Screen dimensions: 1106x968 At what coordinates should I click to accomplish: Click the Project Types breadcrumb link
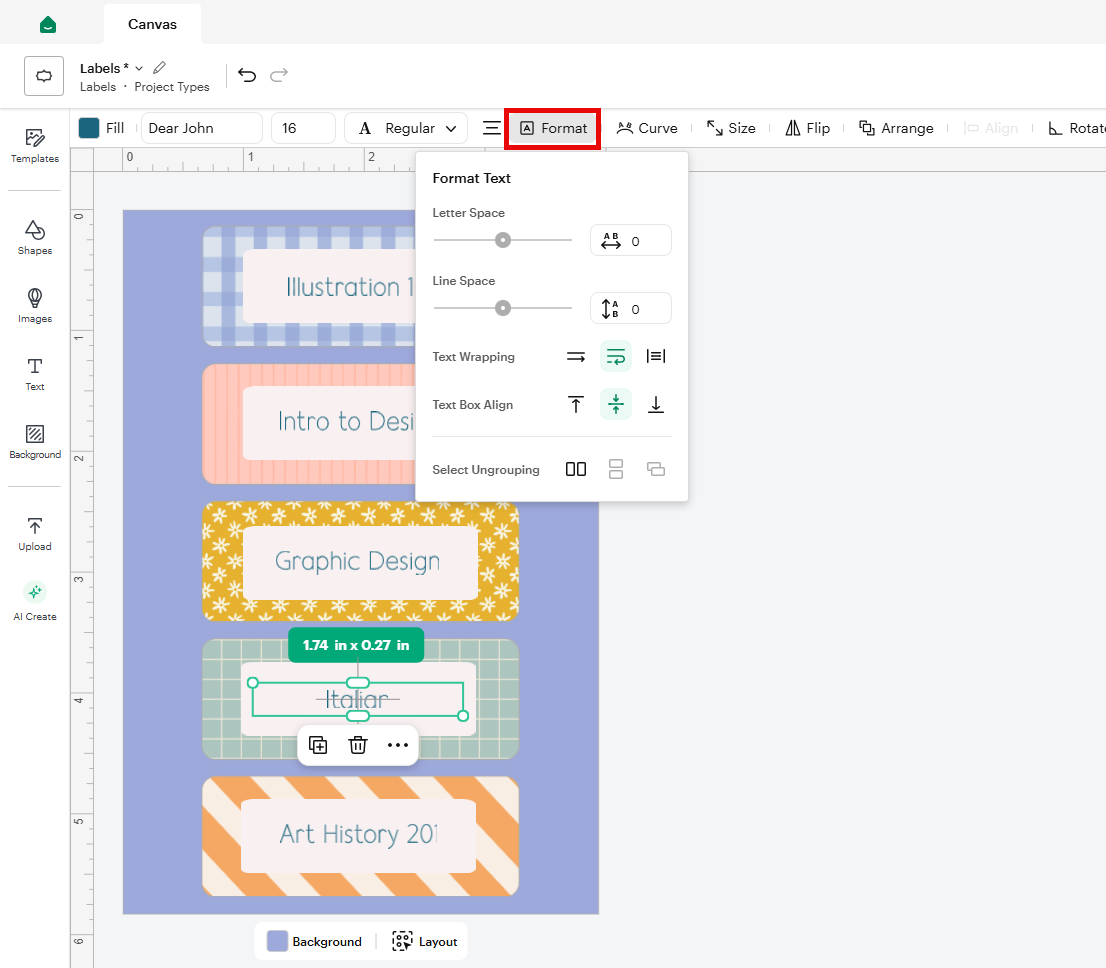[x=172, y=87]
